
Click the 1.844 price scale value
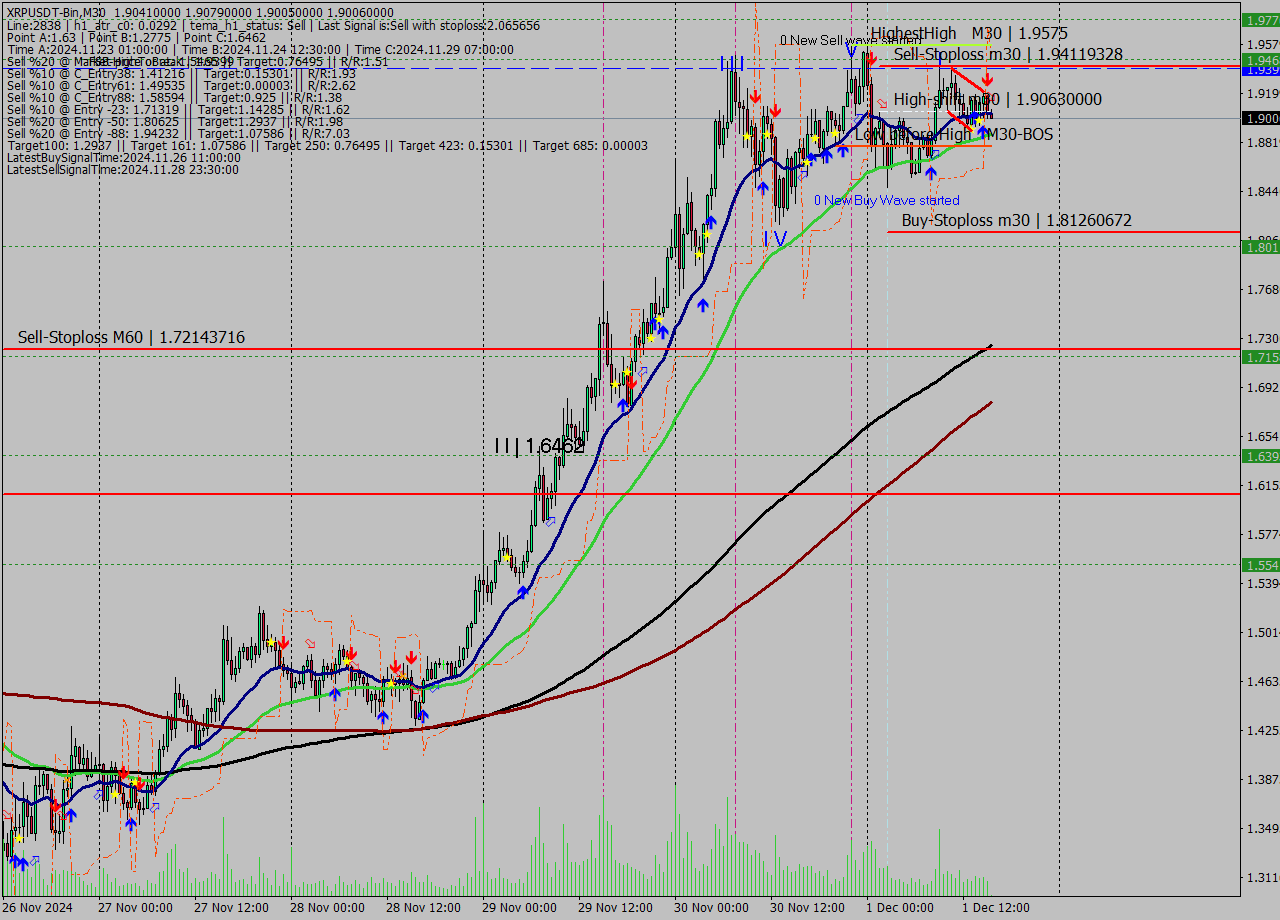click(x=1261, y=191)
